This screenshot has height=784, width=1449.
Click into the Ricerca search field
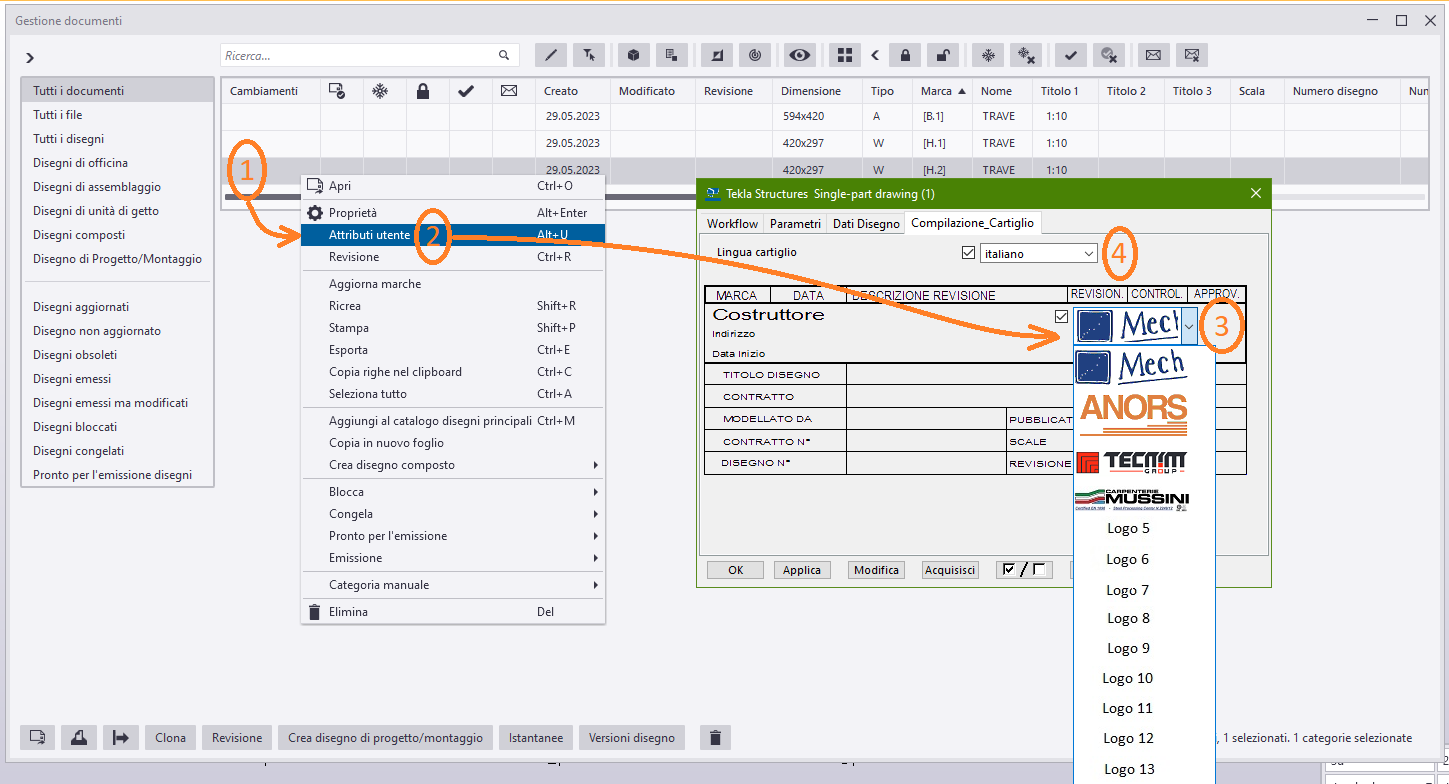(360, 56)
